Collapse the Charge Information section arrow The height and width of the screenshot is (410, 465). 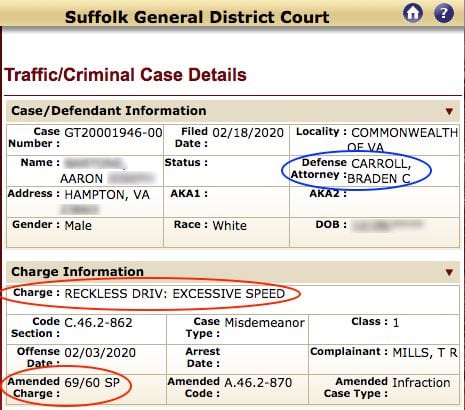click(x=449, y=272)
